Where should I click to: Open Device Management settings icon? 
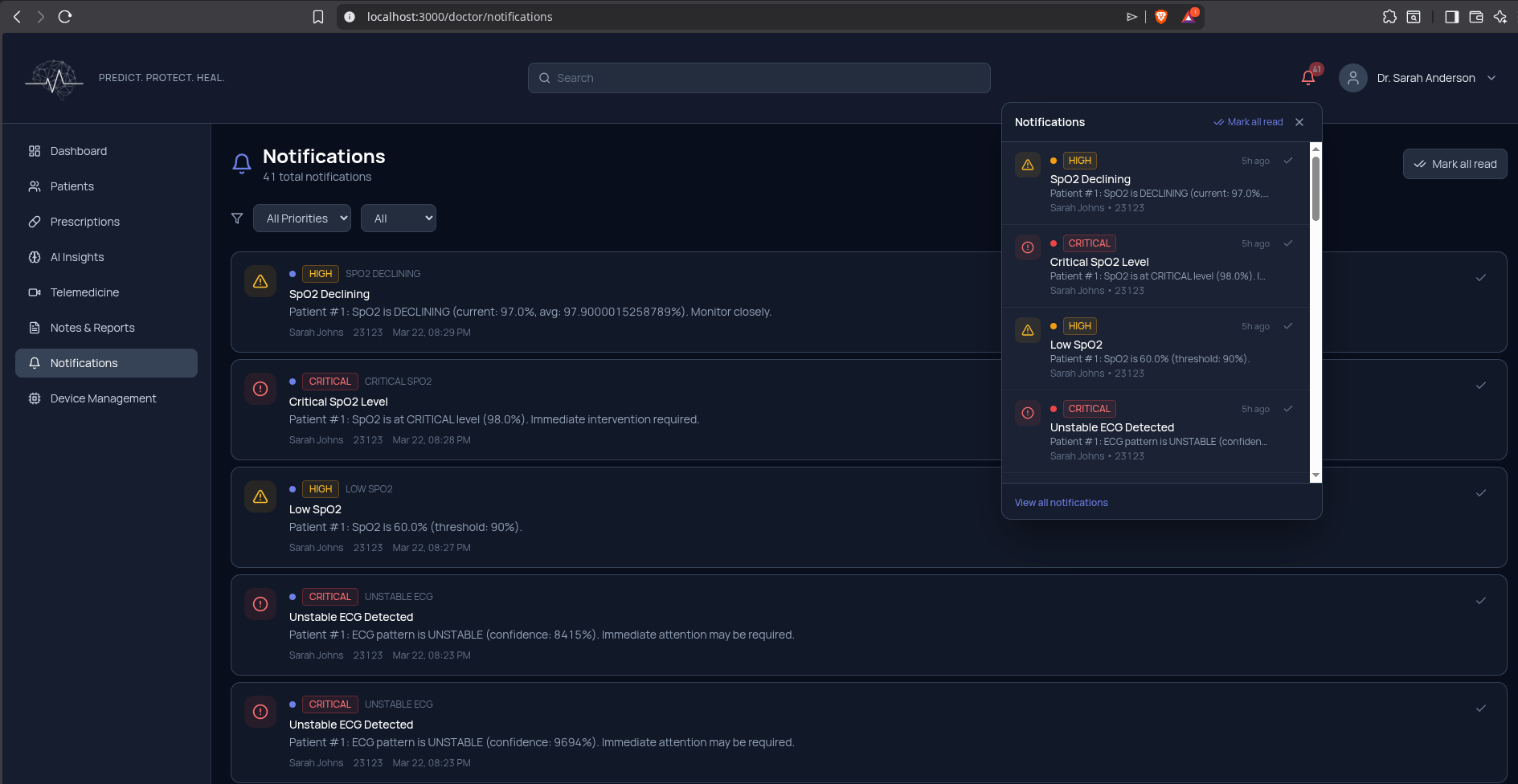pos(34,398)
